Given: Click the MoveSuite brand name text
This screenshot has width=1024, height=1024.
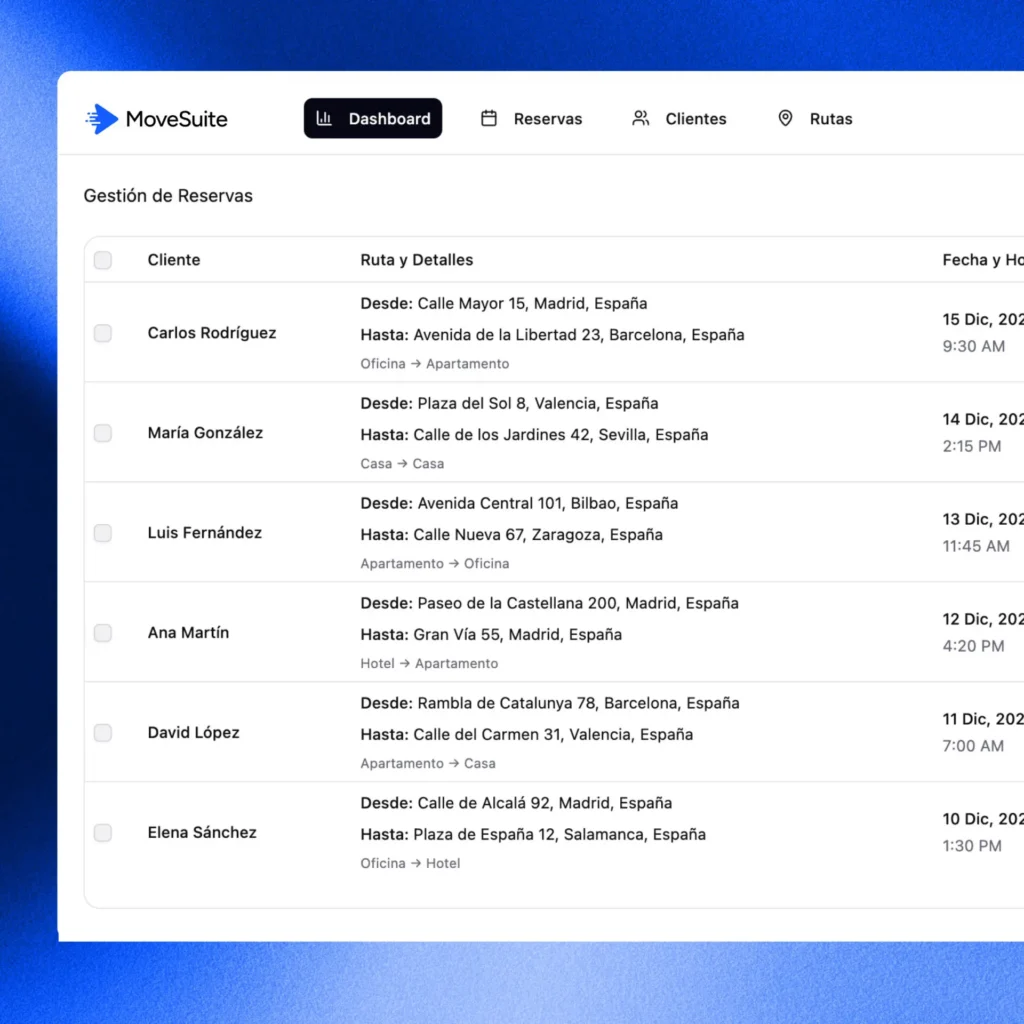Looking at the screenshot, I should point(176,119).
